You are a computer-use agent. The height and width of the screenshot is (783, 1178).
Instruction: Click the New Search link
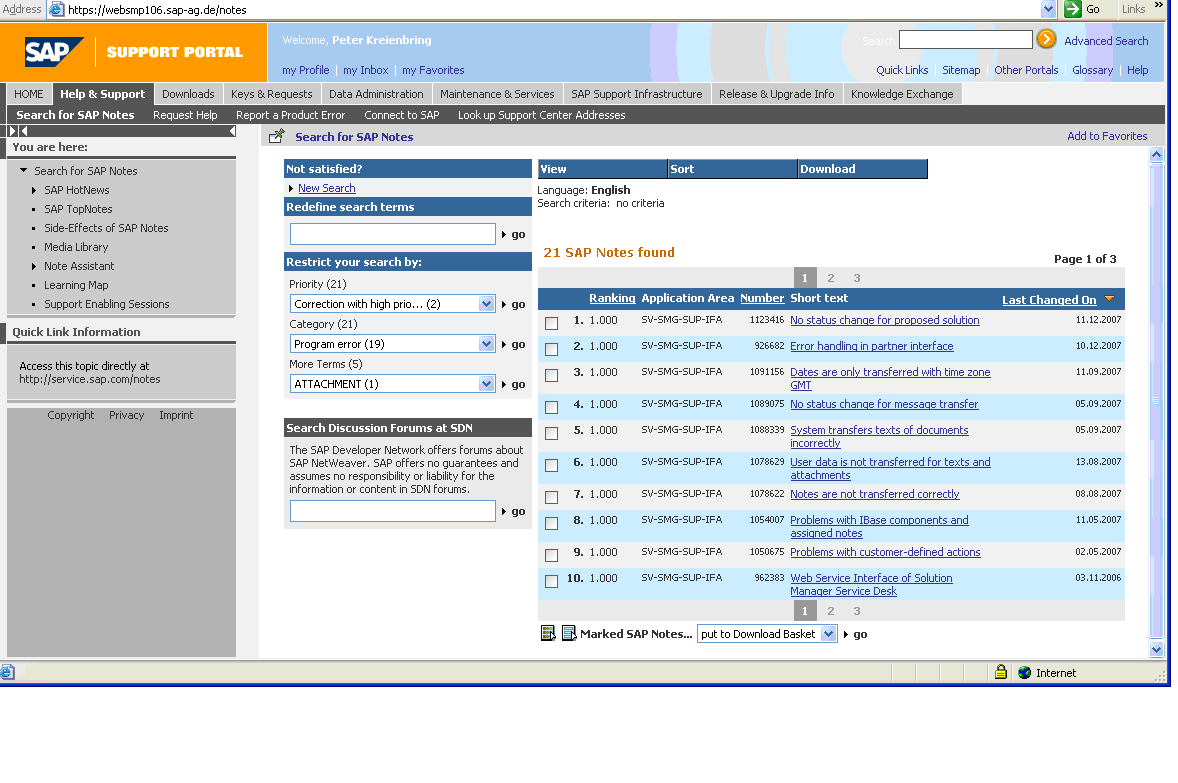[x=327, y=188]
